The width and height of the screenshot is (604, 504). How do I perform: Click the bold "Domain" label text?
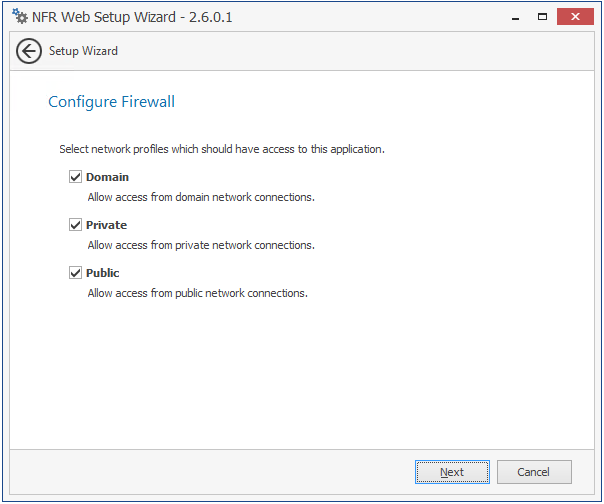(107, 177)
